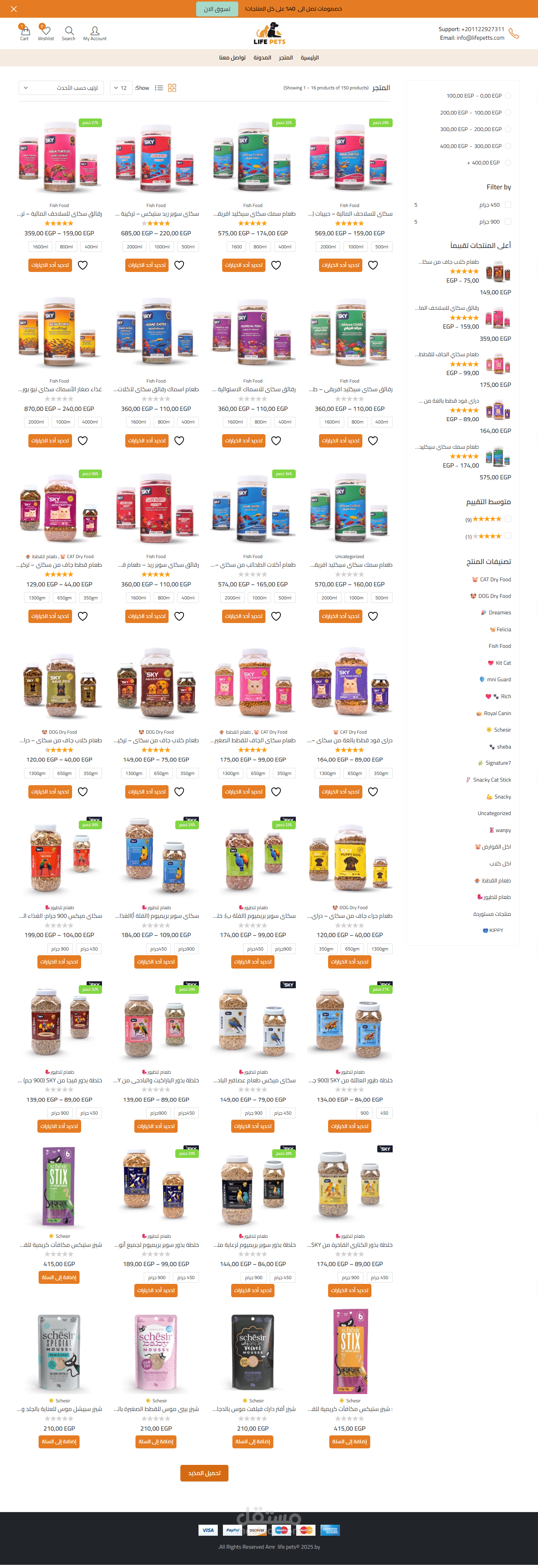Open the shopping Cart icon
Viewport: 538px width, 1568px height.
(x=24, y=31)
